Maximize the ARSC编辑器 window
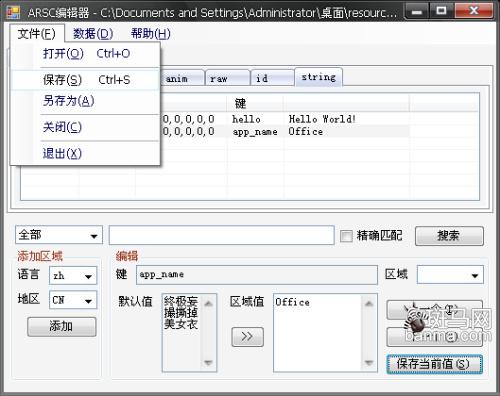 (x=441, y=11)
